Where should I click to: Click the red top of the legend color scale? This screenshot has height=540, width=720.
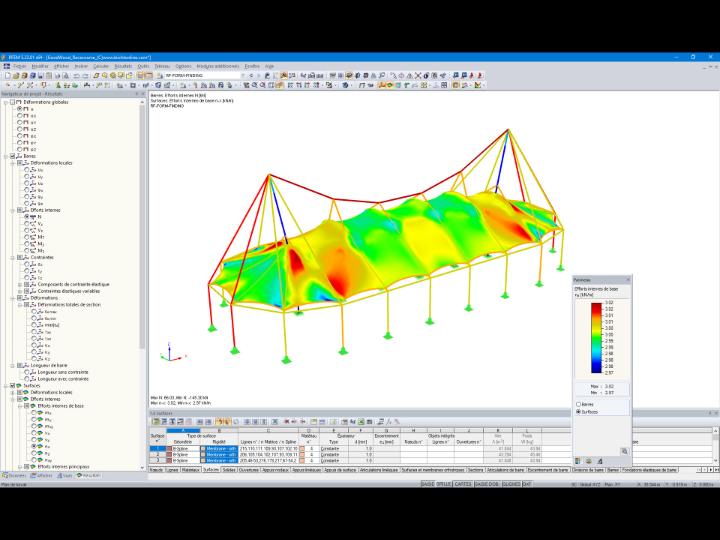pyautogui.click(x=596, y=307)
